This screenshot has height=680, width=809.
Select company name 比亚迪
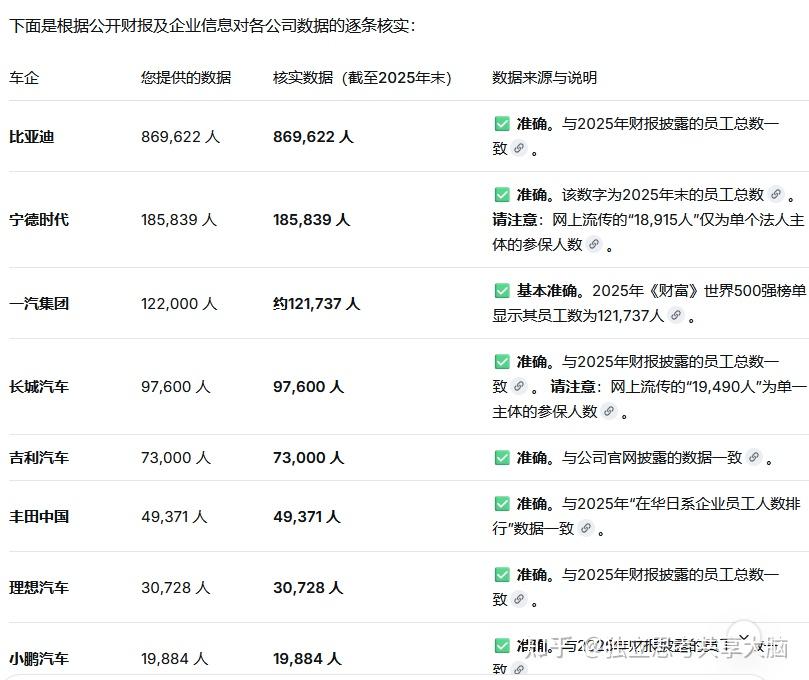click(31, 137)
